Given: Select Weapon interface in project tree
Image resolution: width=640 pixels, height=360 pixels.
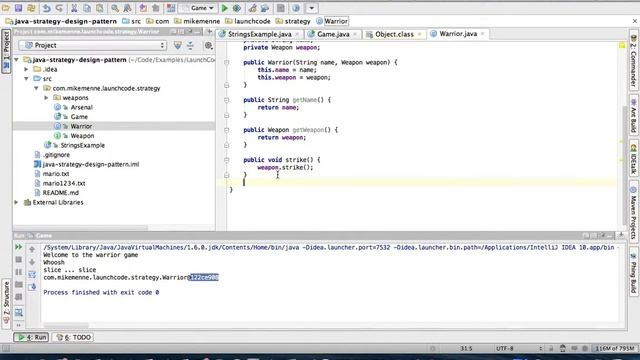Looking at the screenshot, I should [x=82, y=136].
